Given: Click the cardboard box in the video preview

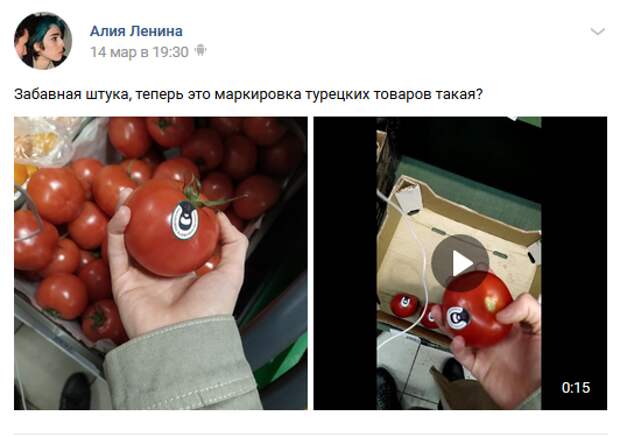Looking at the screenshot, I should (459, 237).
